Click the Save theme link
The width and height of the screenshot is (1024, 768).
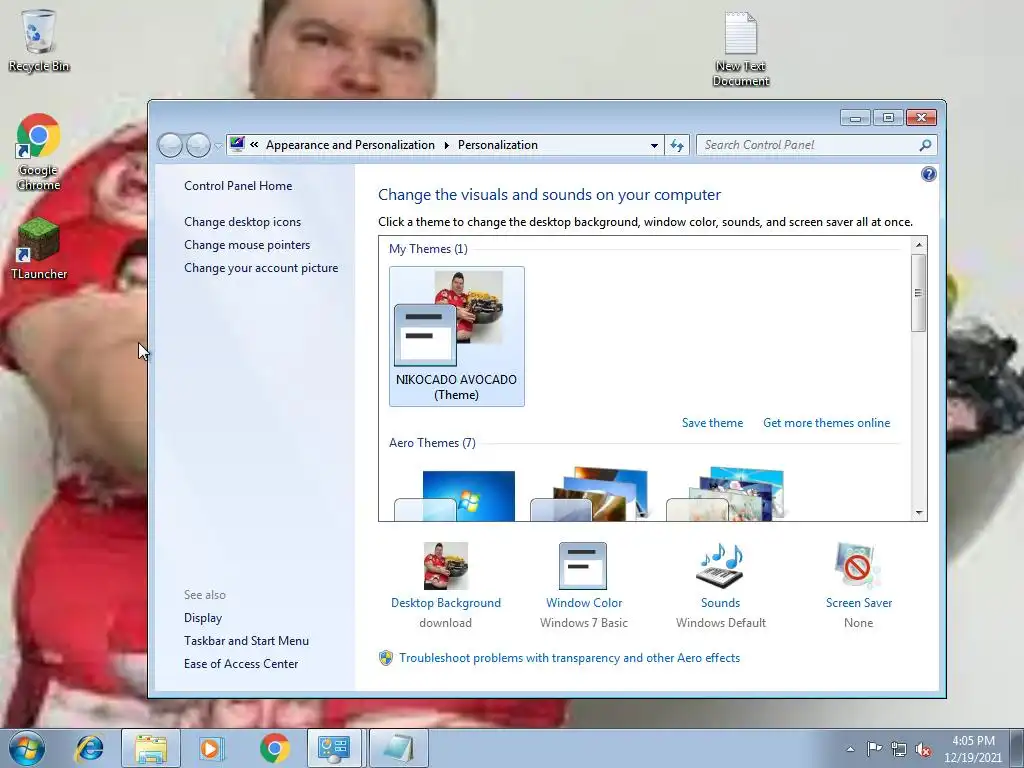712,423
